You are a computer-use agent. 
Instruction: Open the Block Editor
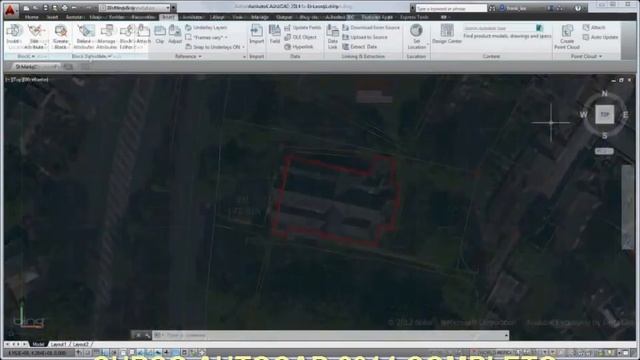(x=127, y=36)
